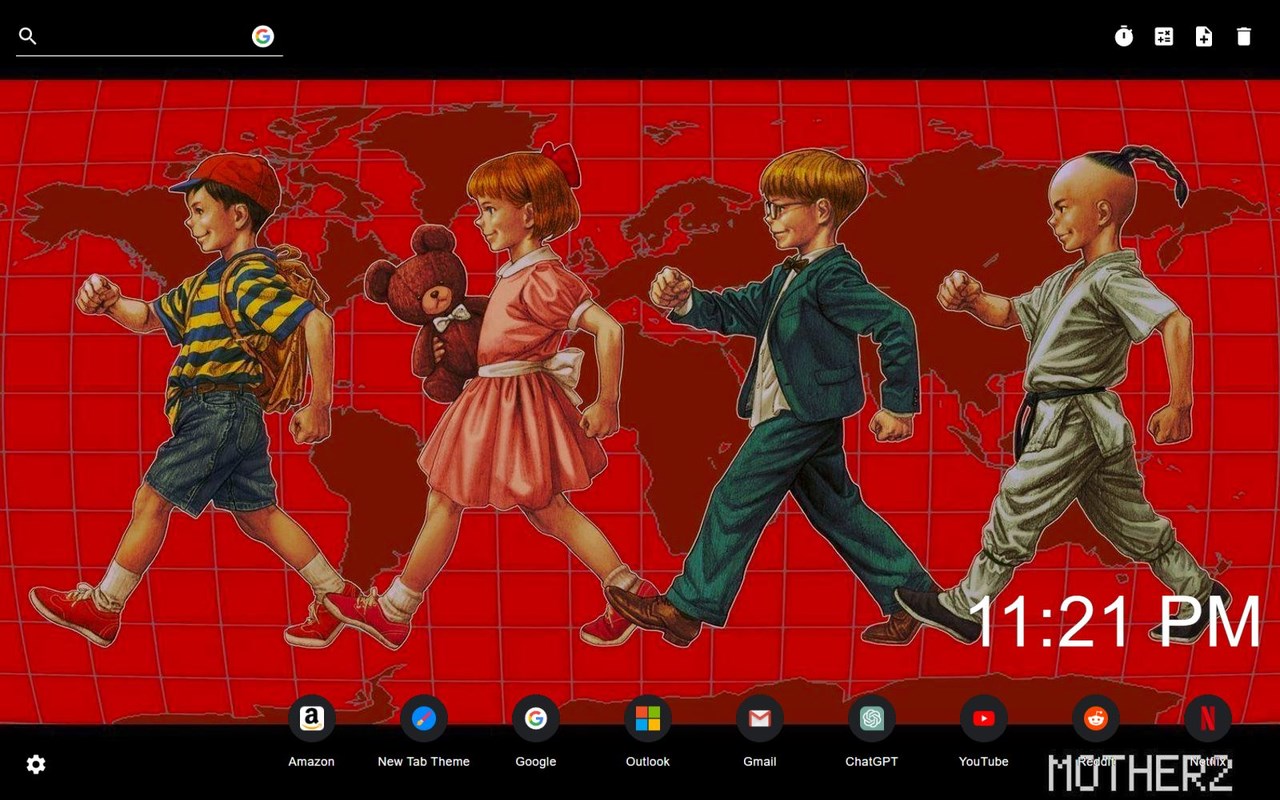
Task: Launch the ChatGPT shortcut
Action: point(872,719)
